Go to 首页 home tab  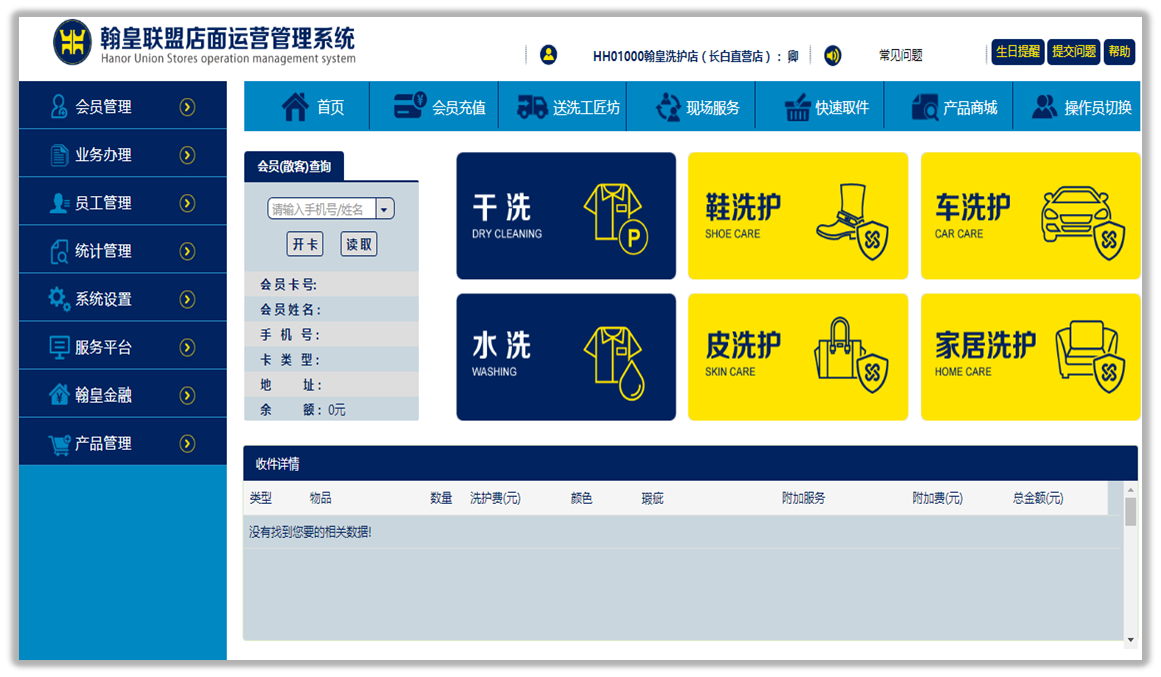313,107
